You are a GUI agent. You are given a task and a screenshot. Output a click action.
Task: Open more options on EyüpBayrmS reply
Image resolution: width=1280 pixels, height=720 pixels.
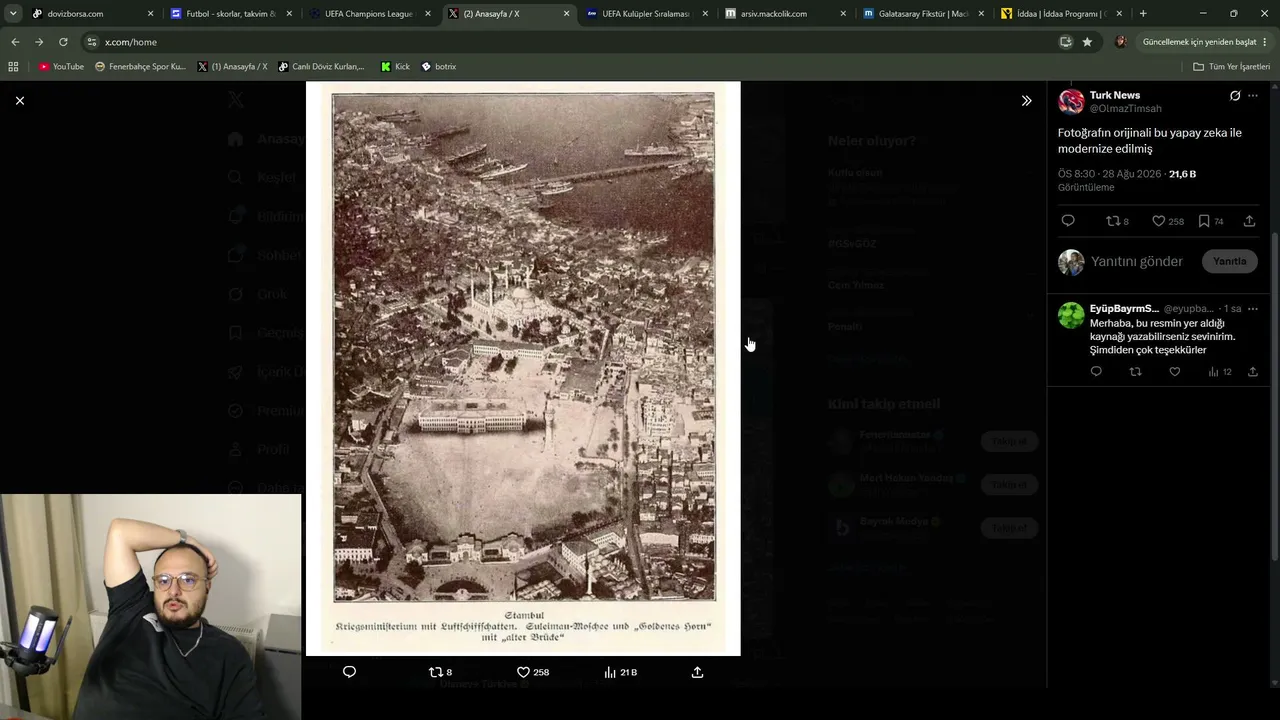1253,309
